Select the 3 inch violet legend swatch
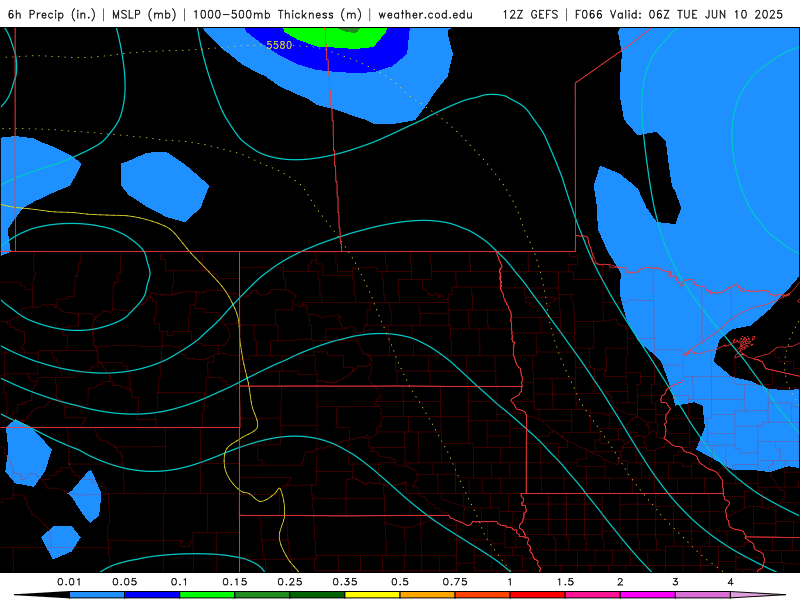Screen dimensions: 800x600 coord(703,595)
